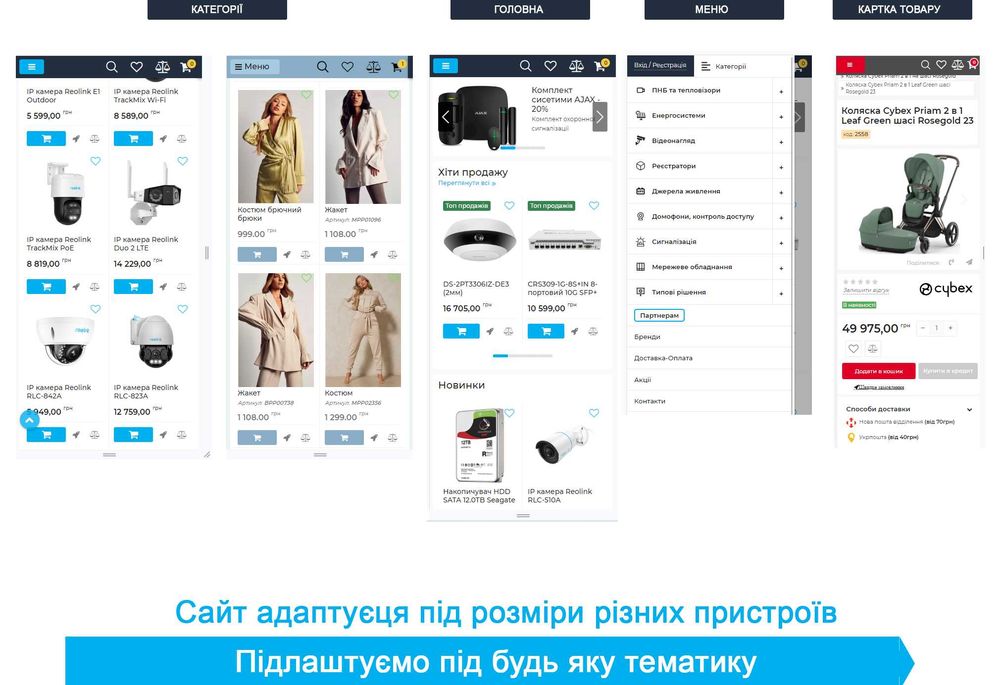Click Хіти продажу carousel progress bar
Screen dimensions: 1000x685
coord(522,355)
